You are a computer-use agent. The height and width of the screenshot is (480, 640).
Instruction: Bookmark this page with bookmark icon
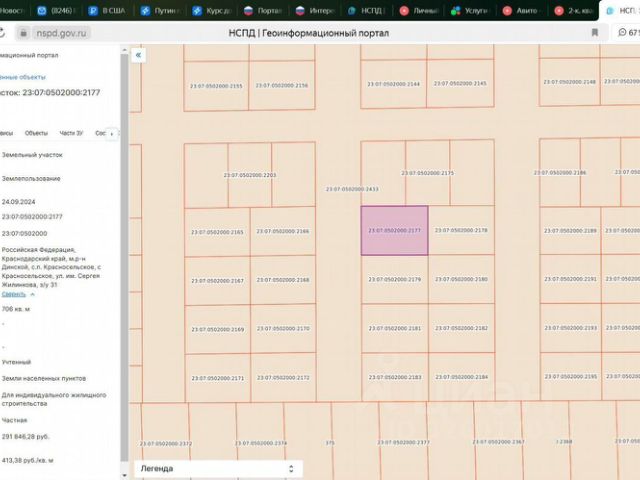tap(595, 33)
